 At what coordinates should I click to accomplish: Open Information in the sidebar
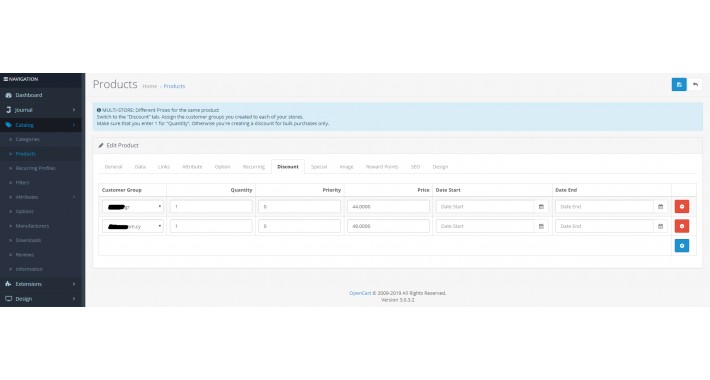pyautogui.click(x=29, y=269)
